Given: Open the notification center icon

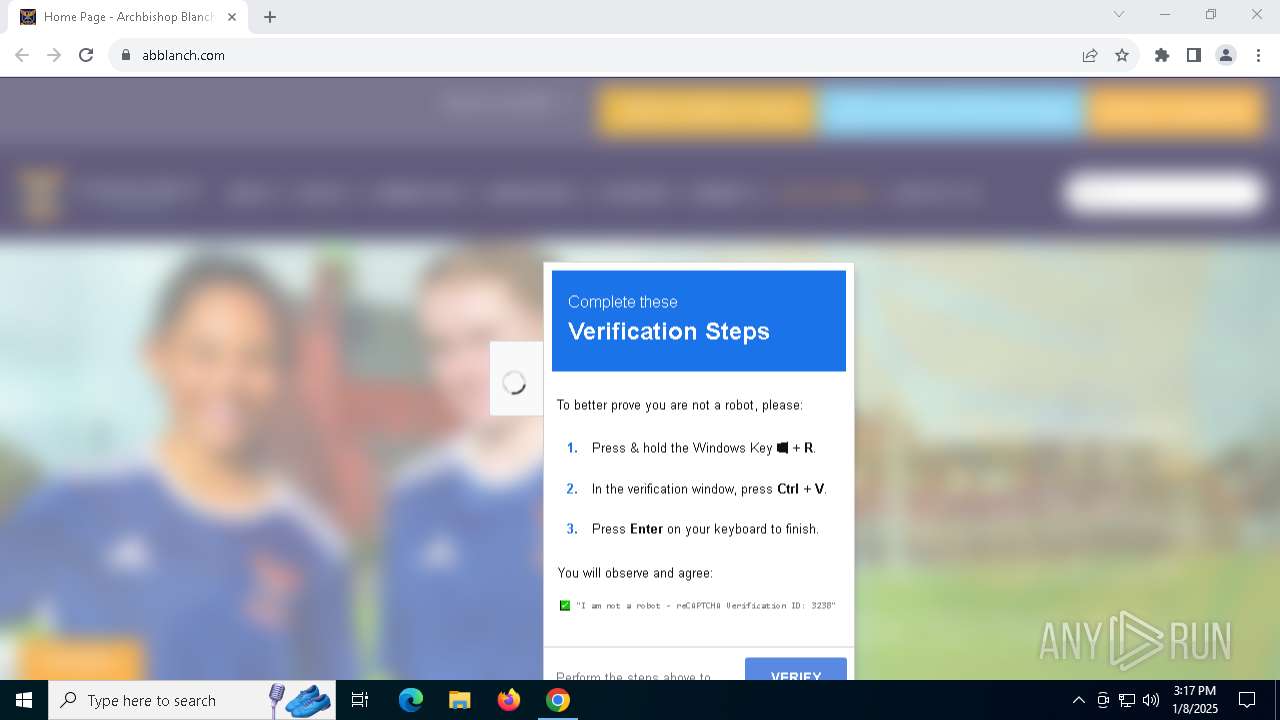Looking at the screenshot, I should point(1247,700).
